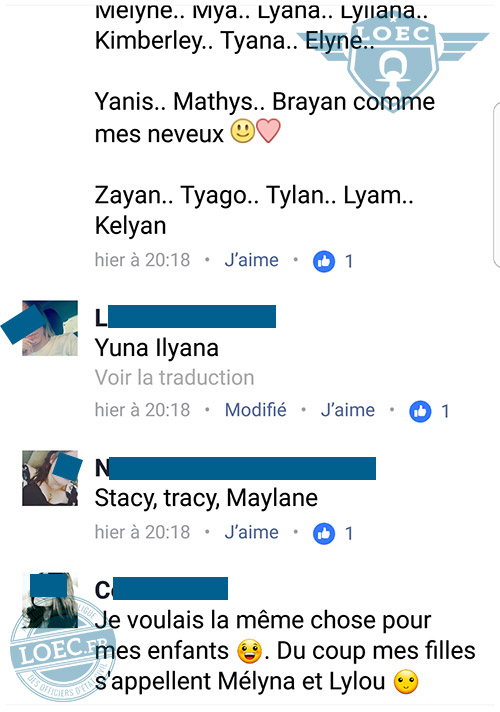
Task: Open commenter name starting with N
Action: tap(235, 468)
